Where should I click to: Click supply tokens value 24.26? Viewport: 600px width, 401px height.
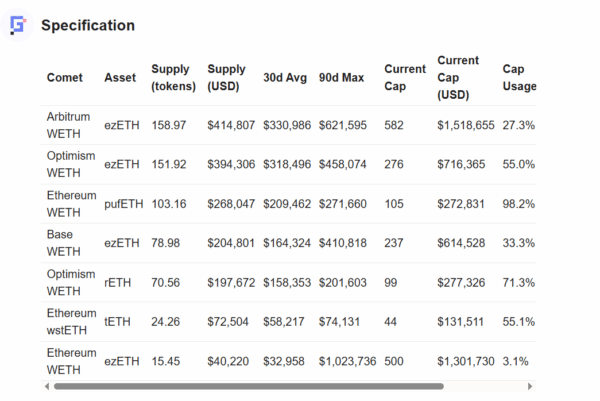coord(165,322)
